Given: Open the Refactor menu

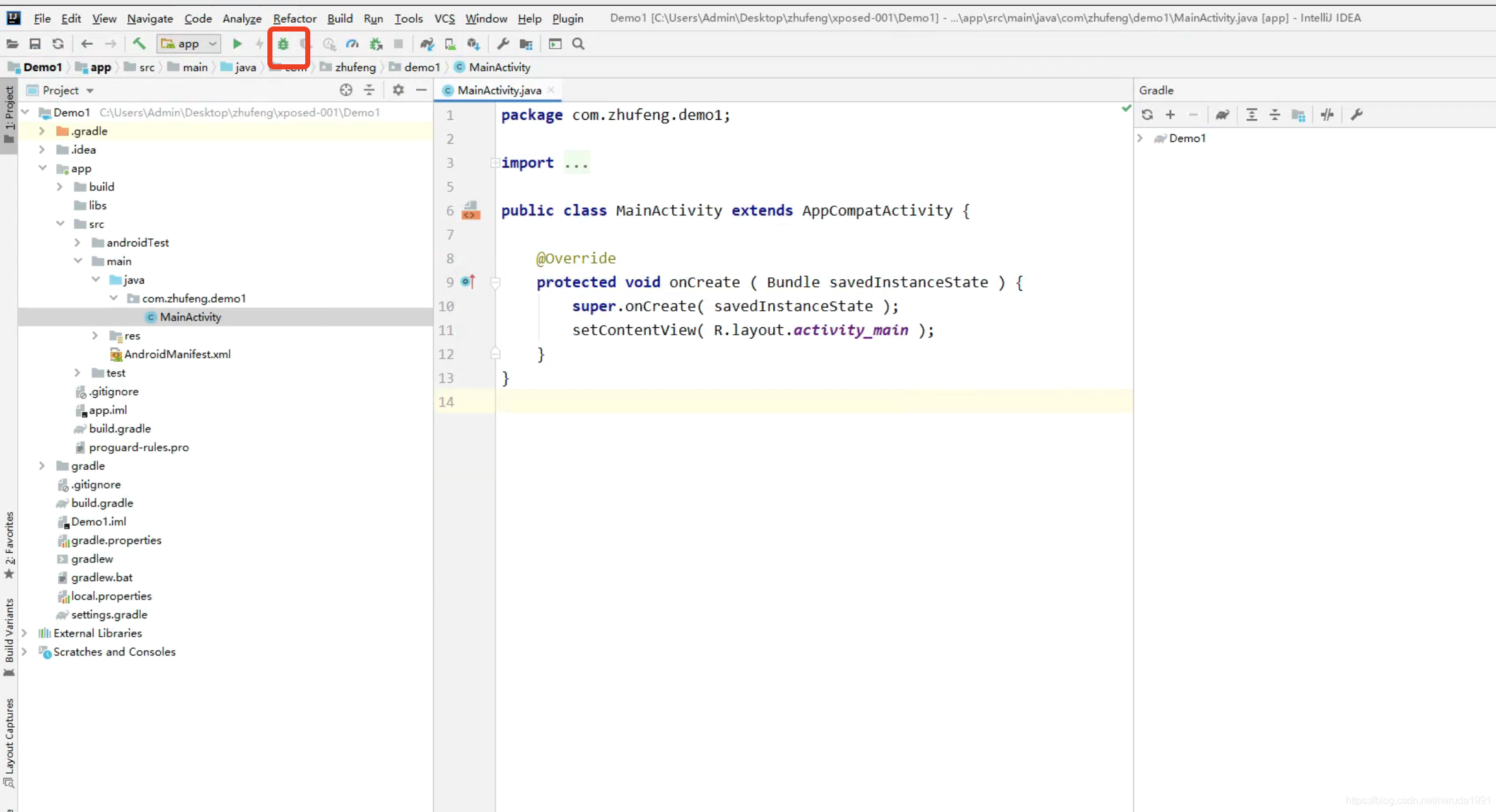Looking at the screenshot, I should click(x=295, y=18).
